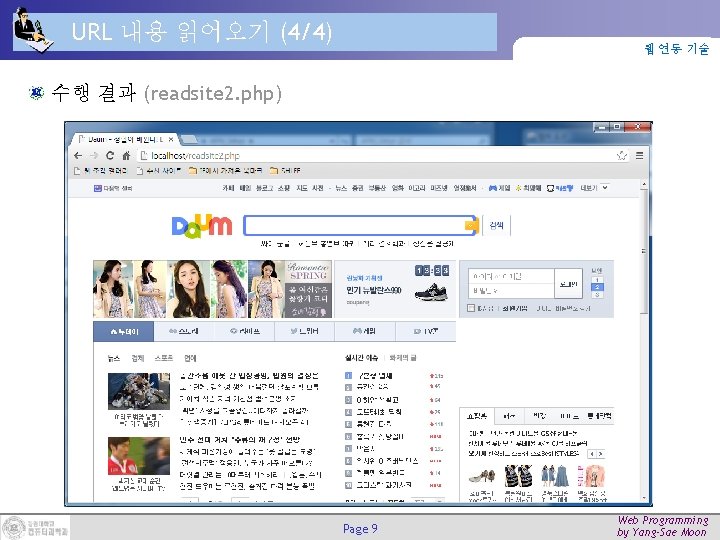Open the sneaker advertisement image
This screenshot has width=720, height=540.
pyautogui.click(x=431, y=292)
